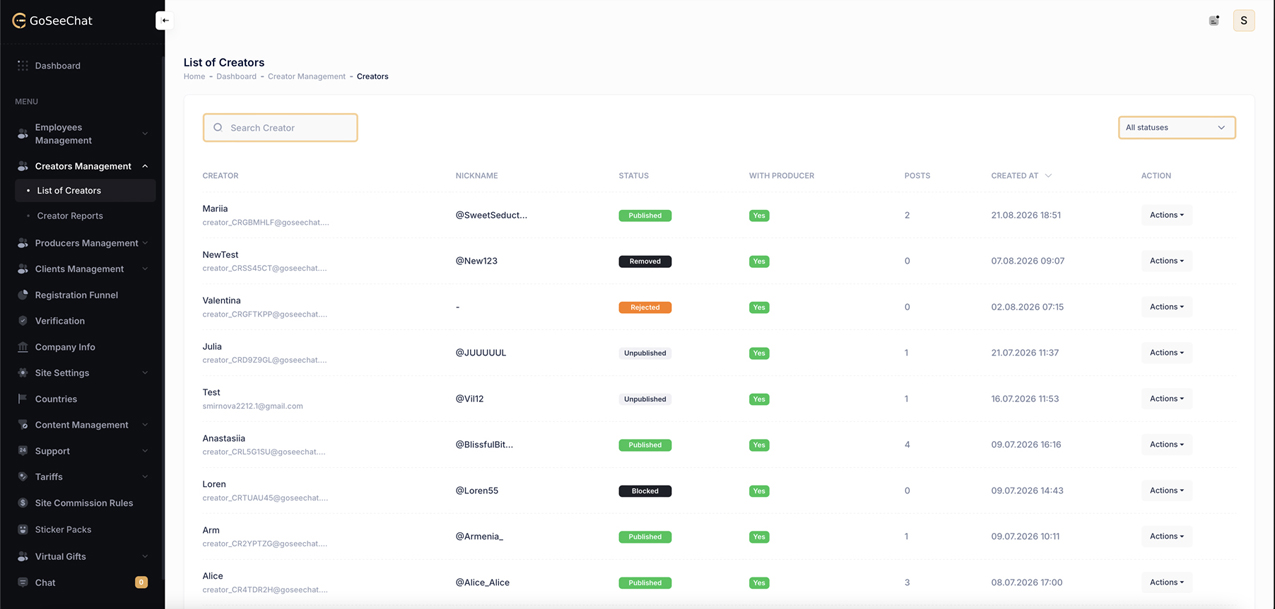Viewport: 1275px width, 609px height.
Task: Select Creator Reports in the sidebar
Action: tap(70, 216)
